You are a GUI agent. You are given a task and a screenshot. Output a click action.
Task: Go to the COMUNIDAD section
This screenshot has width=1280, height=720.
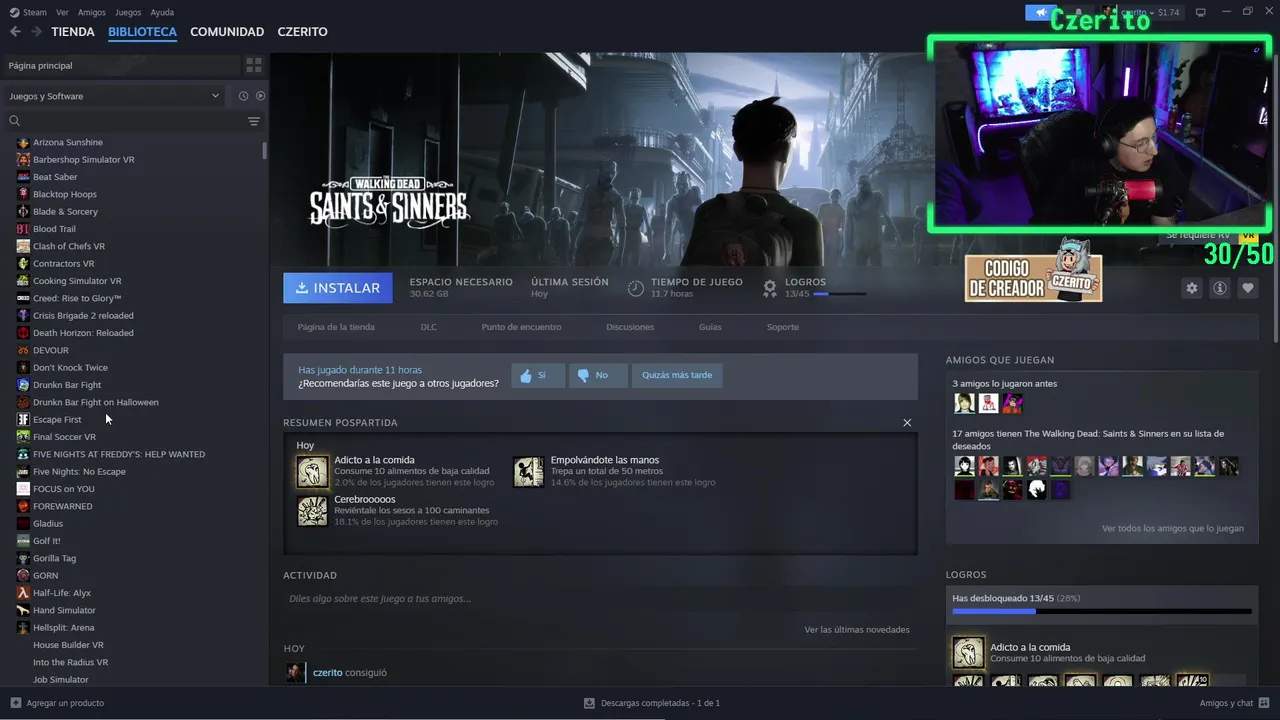(227, 32)
